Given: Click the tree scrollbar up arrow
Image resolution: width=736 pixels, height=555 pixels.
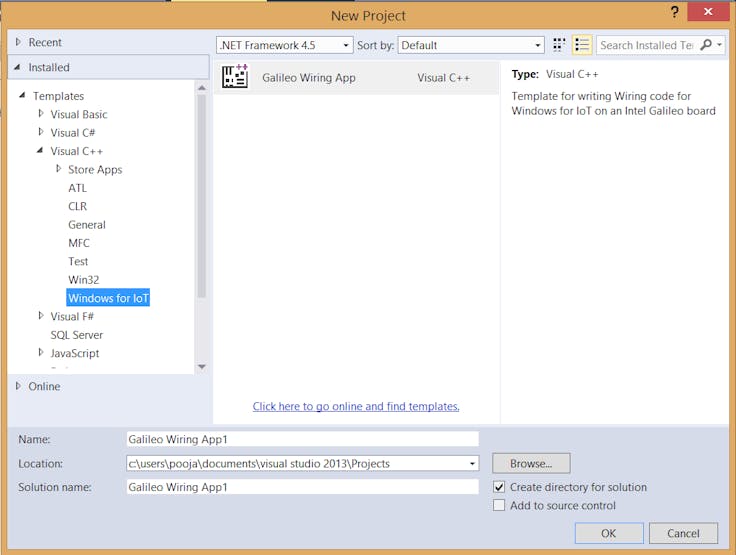Looking at the screenshot, I should click(202, 88).
